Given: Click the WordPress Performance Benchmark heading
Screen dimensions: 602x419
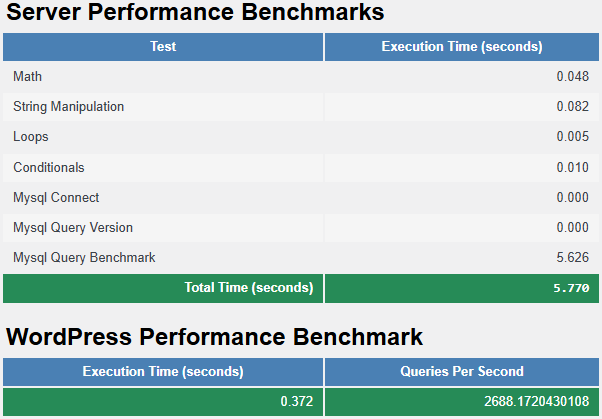Looking at the screenshot, I should tap(215, 337).
